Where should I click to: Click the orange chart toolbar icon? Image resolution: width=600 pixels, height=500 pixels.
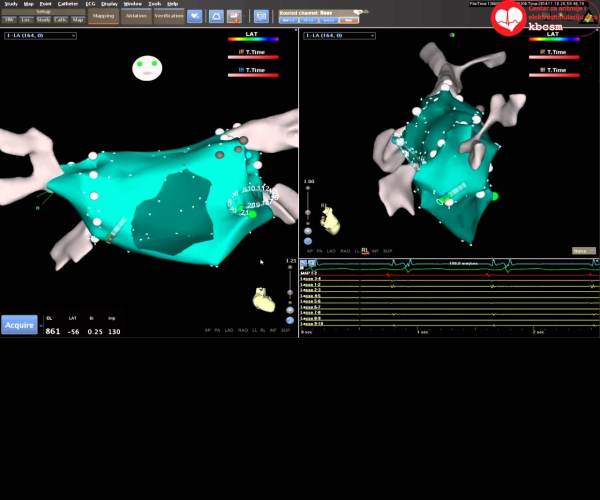click(x=234, y=16)
